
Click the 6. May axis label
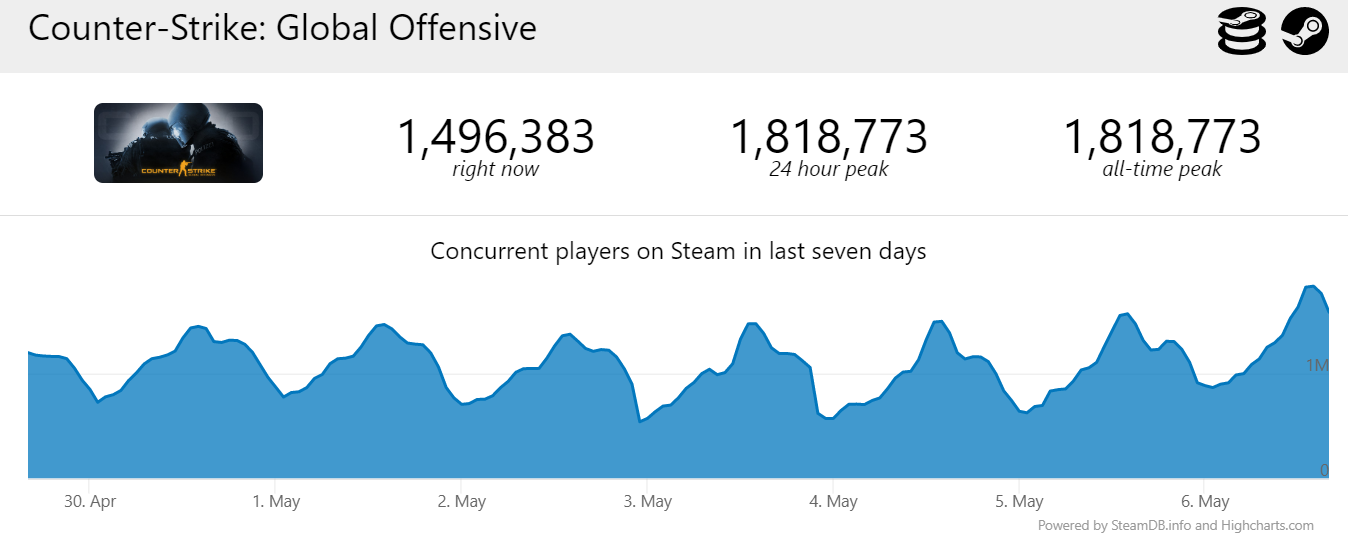click(x=1205, y=501)
